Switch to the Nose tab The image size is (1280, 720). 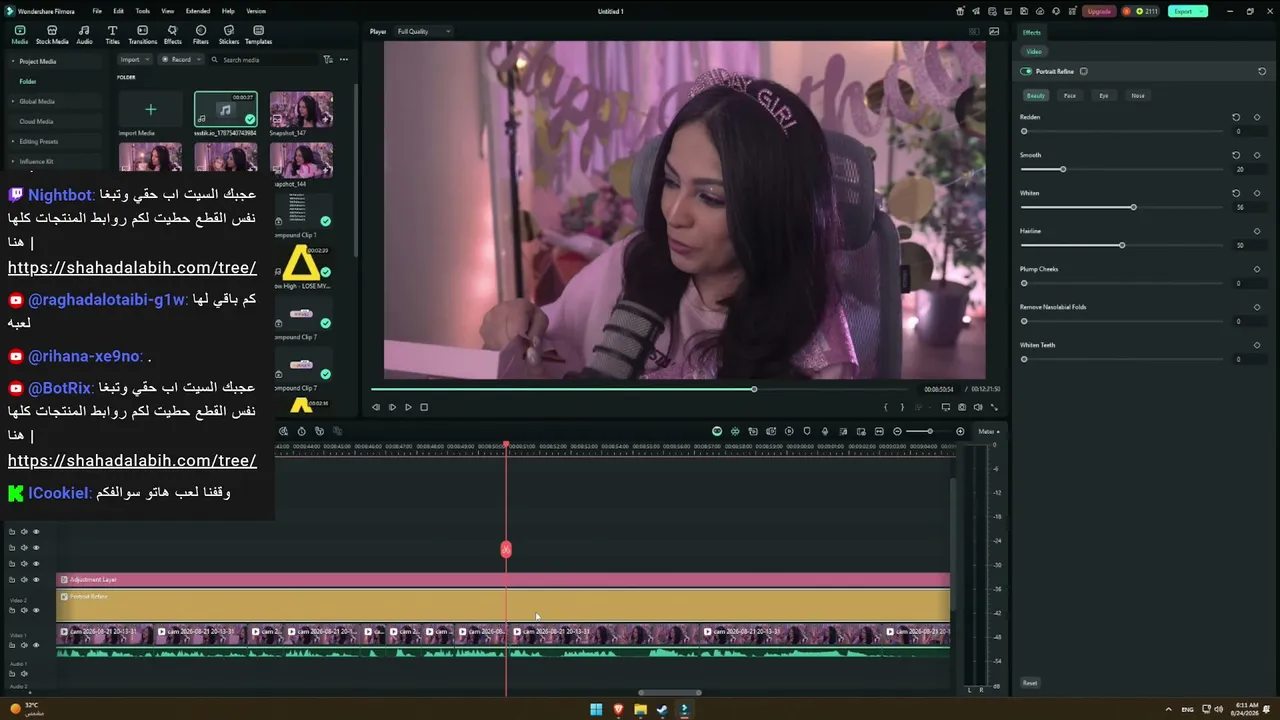pos(1138,96)
